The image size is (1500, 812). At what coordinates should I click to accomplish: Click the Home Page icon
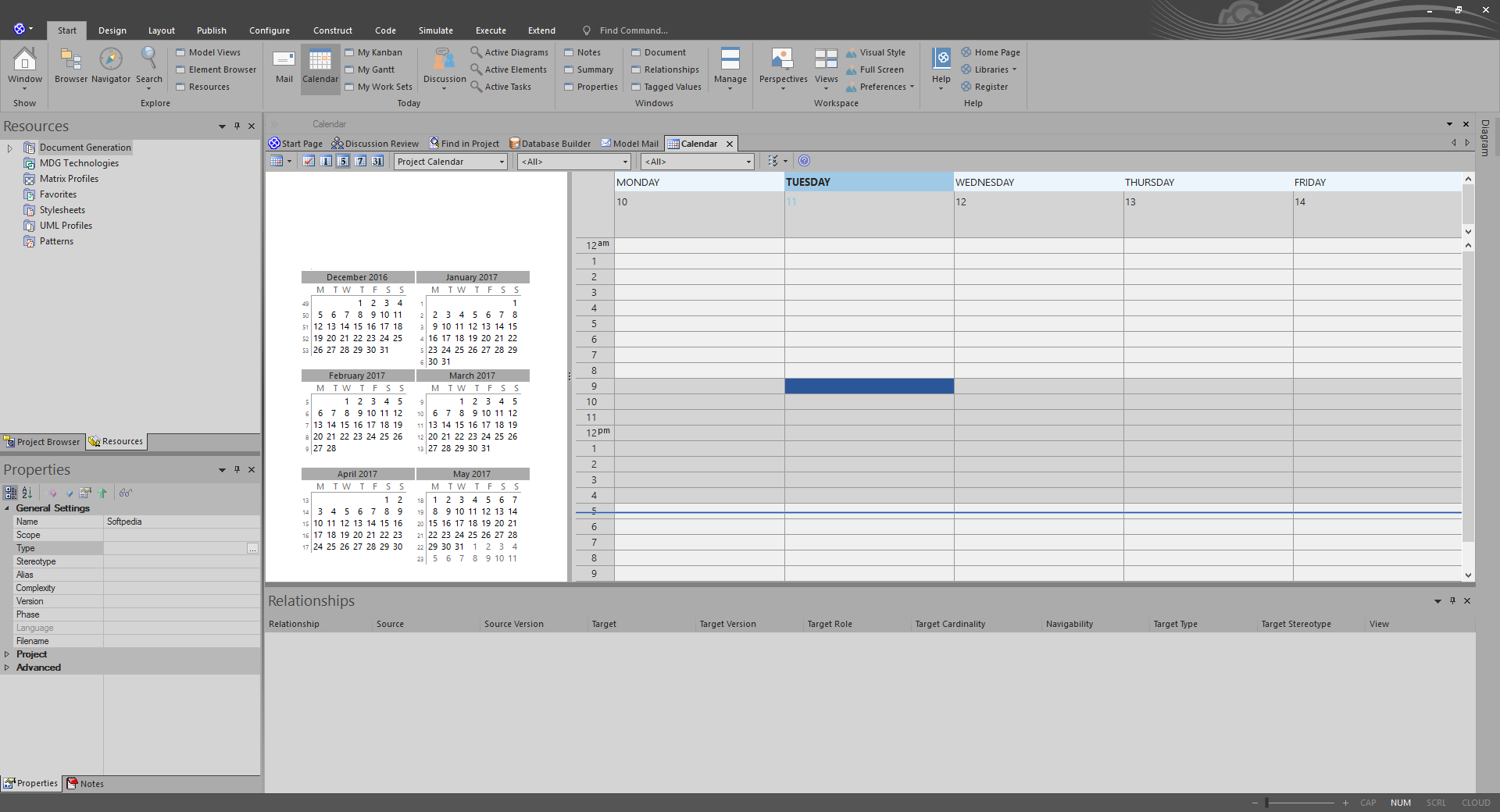[966, 52]
